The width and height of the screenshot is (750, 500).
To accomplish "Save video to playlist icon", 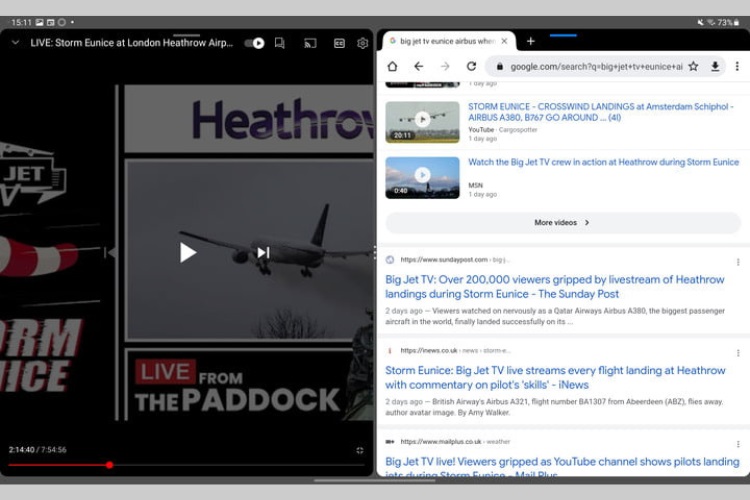I will coord(280,43).
